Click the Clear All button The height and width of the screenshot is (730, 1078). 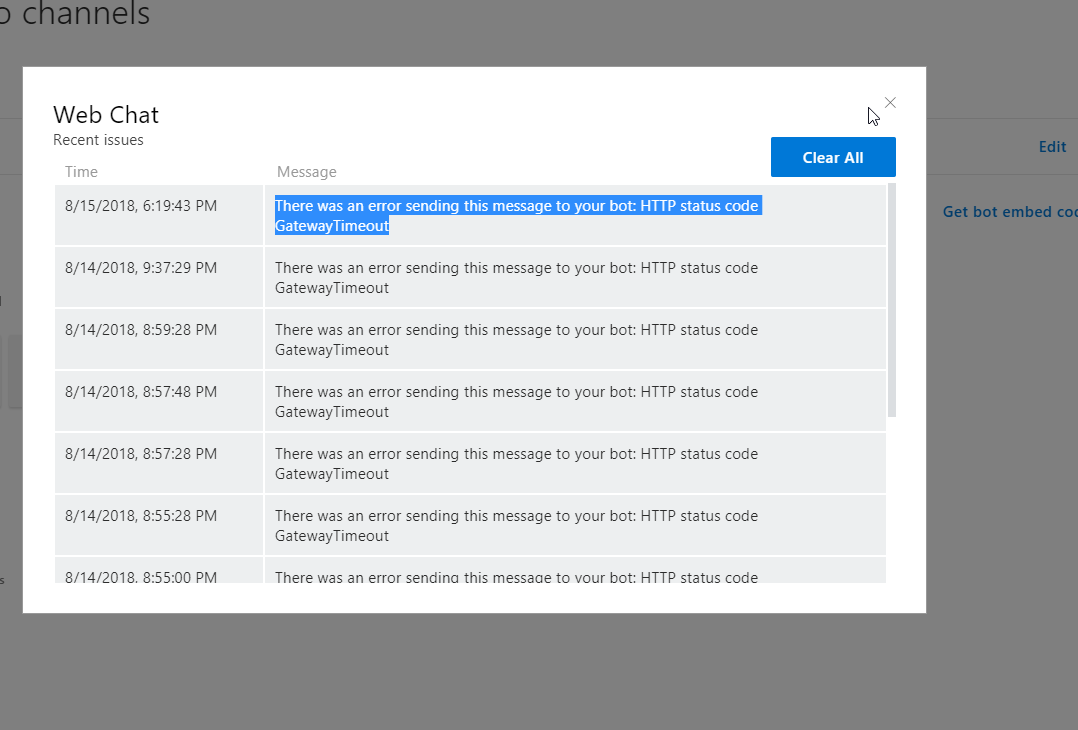point(833,157)
